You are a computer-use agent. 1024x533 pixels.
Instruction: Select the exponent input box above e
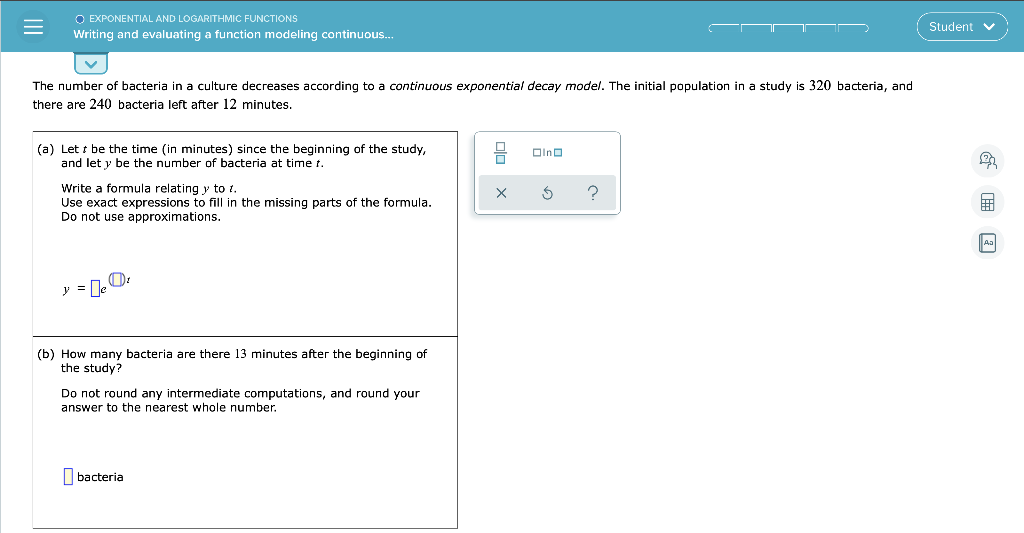point(116,280)
